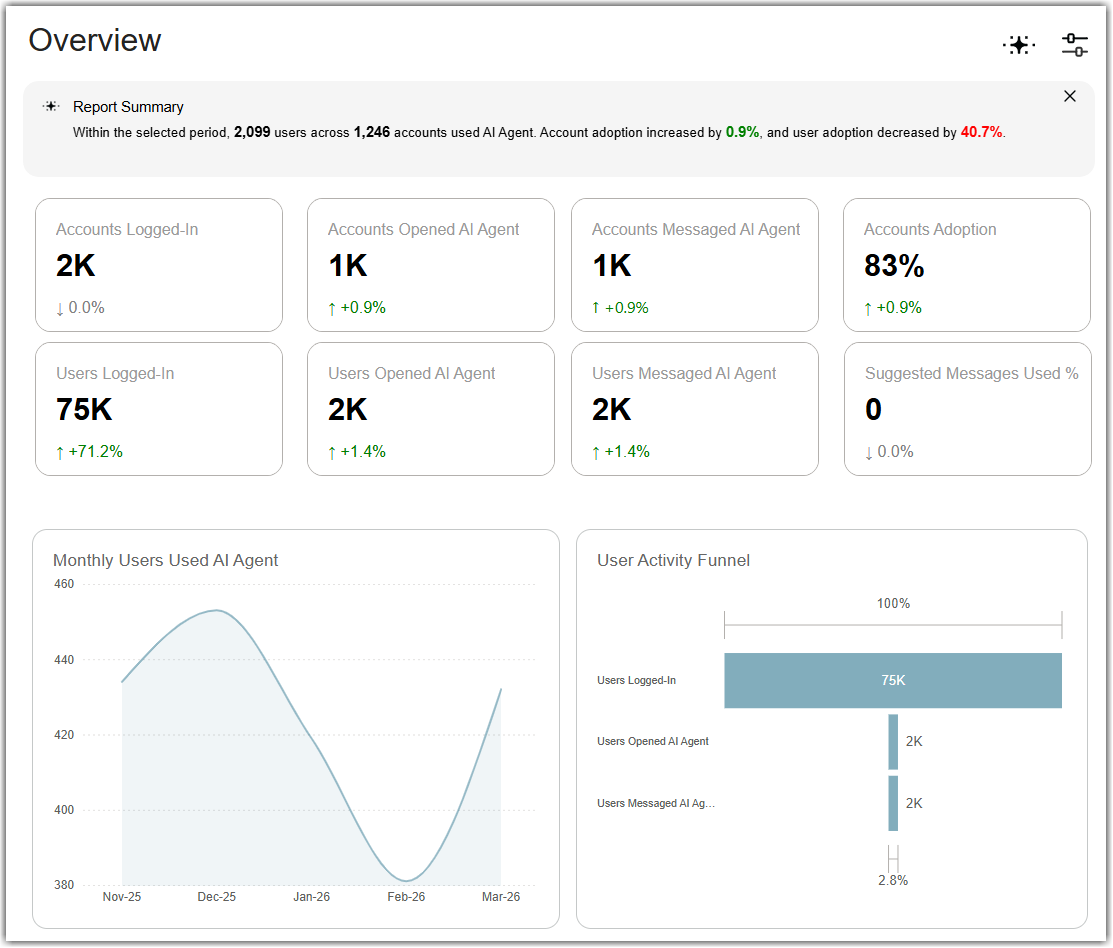Open the Users Opened AI Agent card
This screenshot has width=1113, height=948.
click(x=431, y=409)
